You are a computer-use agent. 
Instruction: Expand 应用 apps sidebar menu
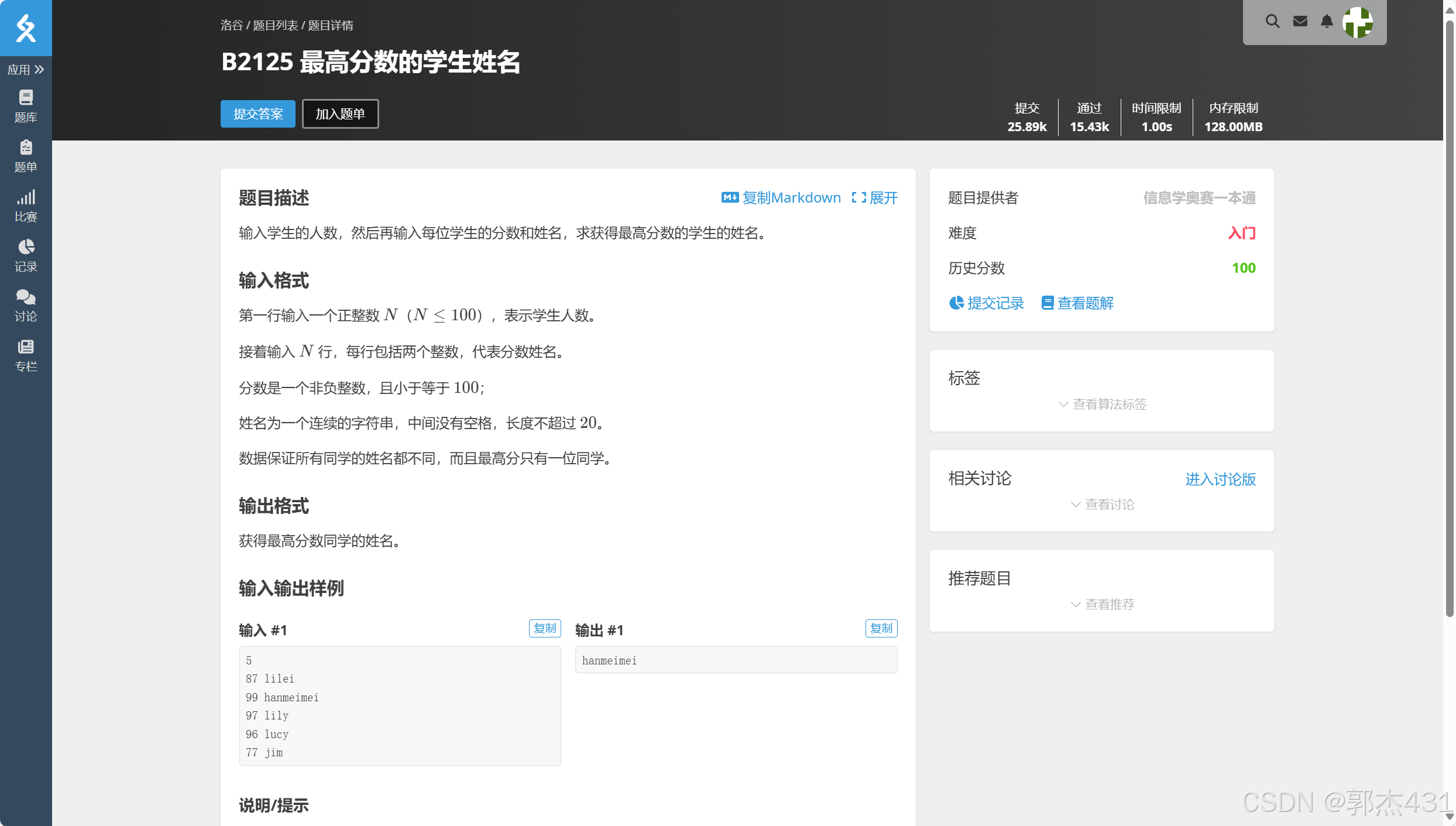coord(26,70)
